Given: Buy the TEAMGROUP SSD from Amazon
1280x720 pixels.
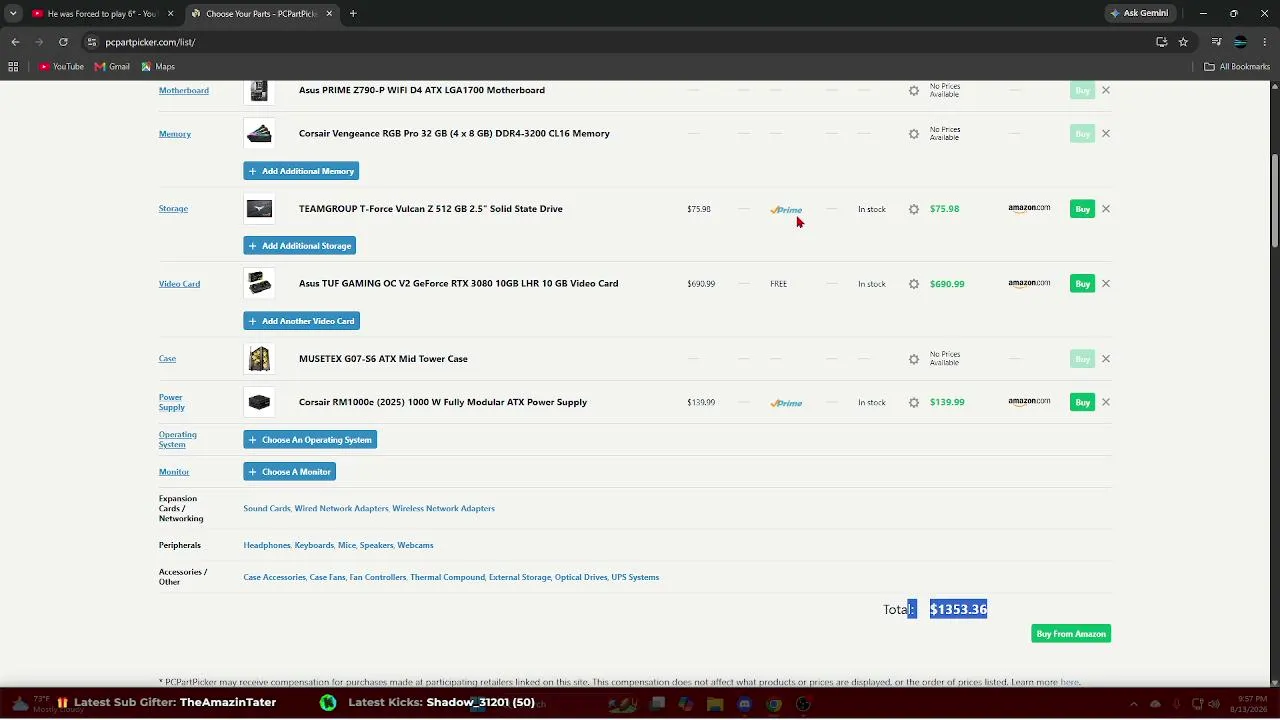Looking at the screenshot, I should pos(1082,209).
